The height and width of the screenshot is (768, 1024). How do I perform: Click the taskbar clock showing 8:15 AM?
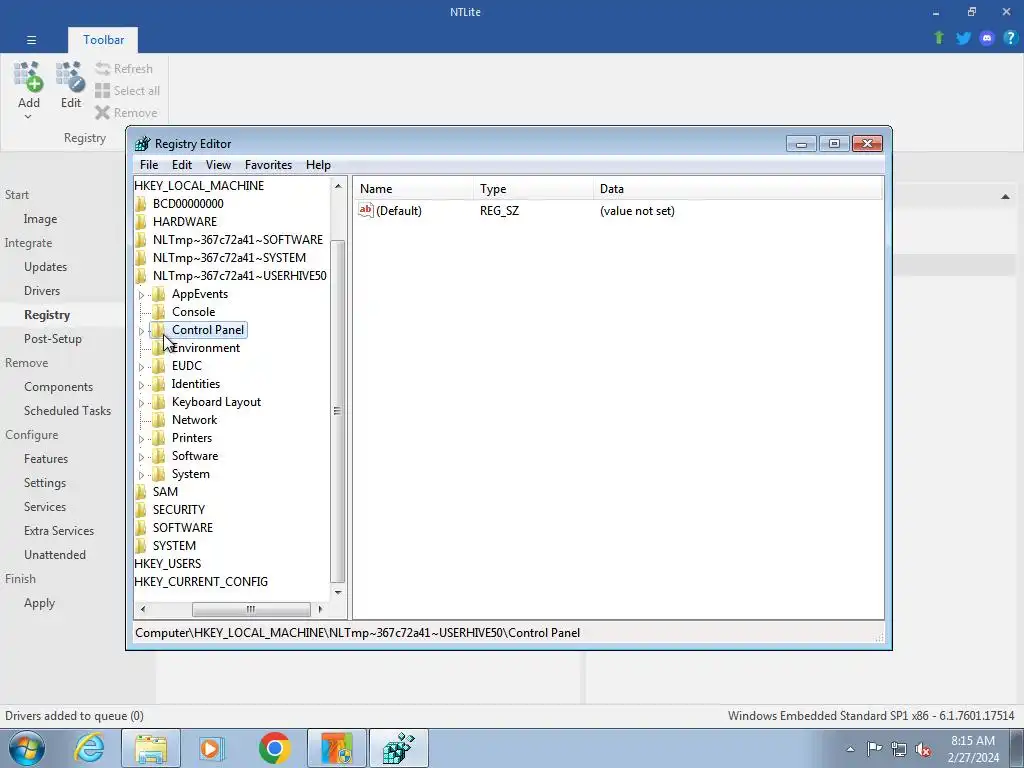pos(973,749)
